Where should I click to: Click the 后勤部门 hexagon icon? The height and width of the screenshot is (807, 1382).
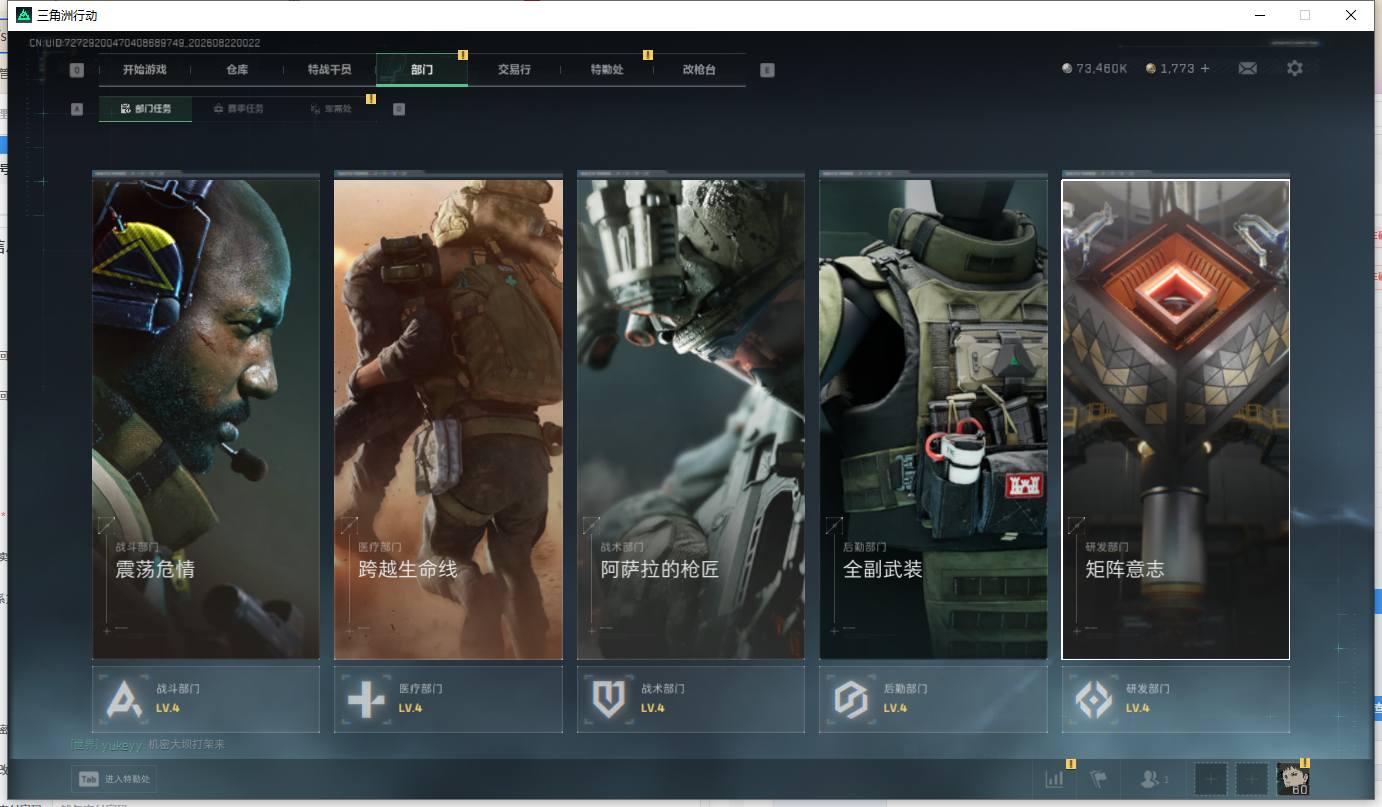[851, 699]
